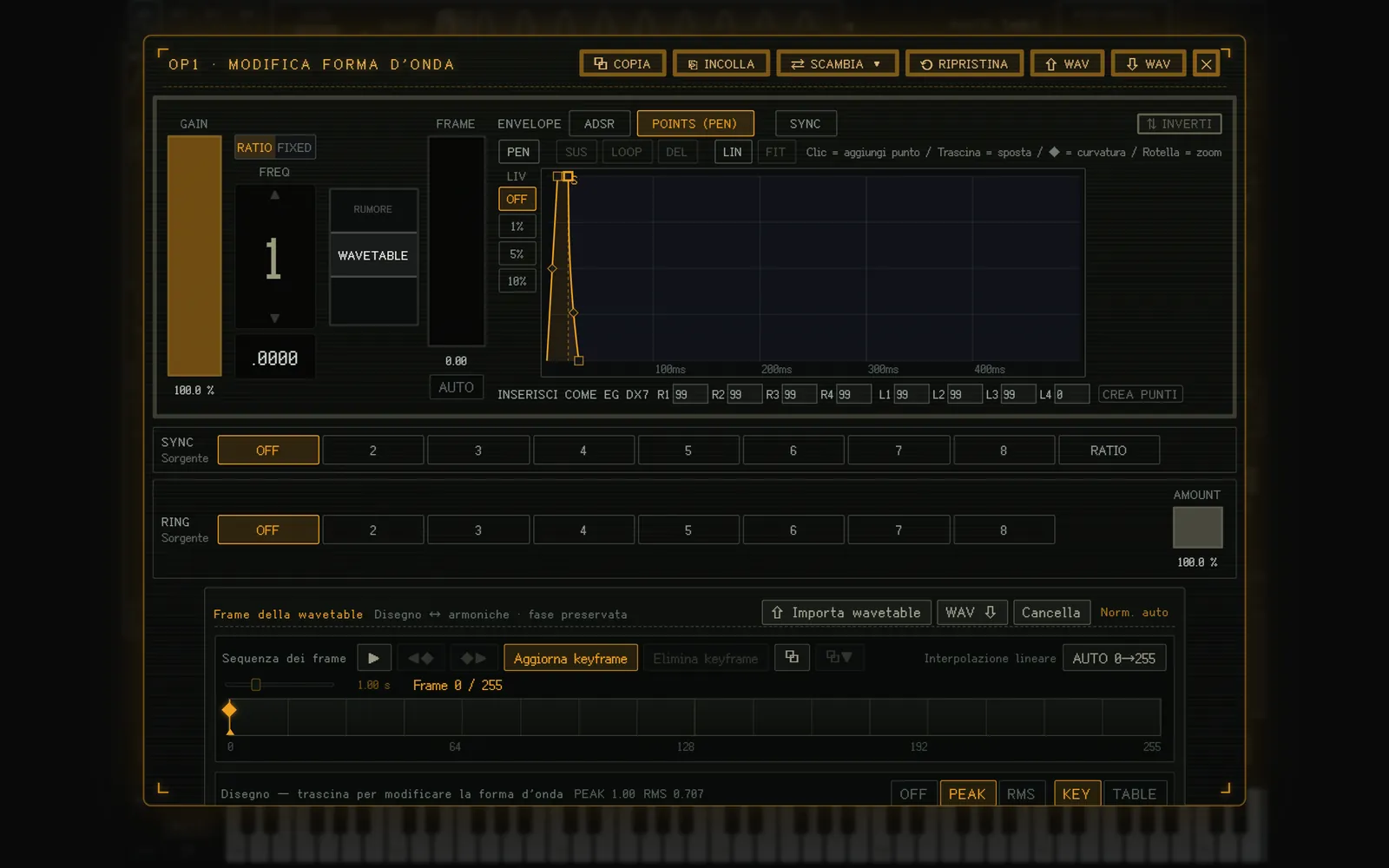Play the frame sequence
Viewport: 1389px width, 868px height.
coord(373,658)
